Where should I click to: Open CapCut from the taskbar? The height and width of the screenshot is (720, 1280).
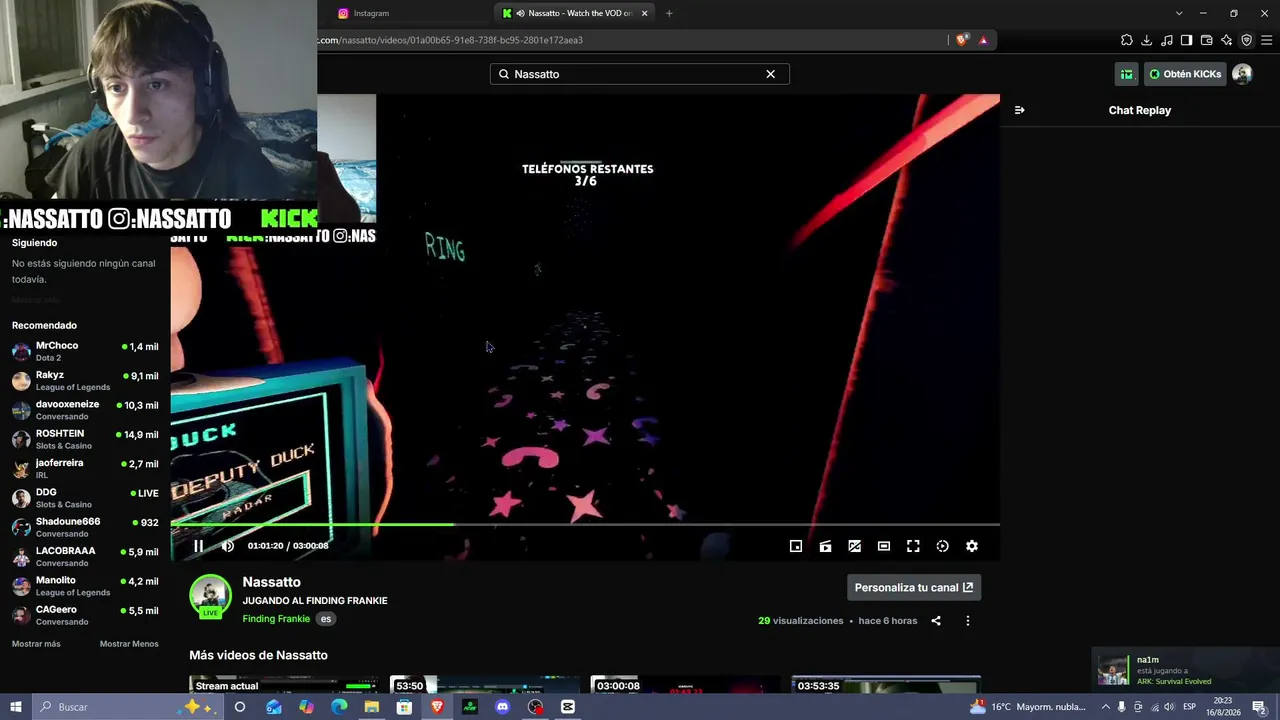tap(568, 707)
